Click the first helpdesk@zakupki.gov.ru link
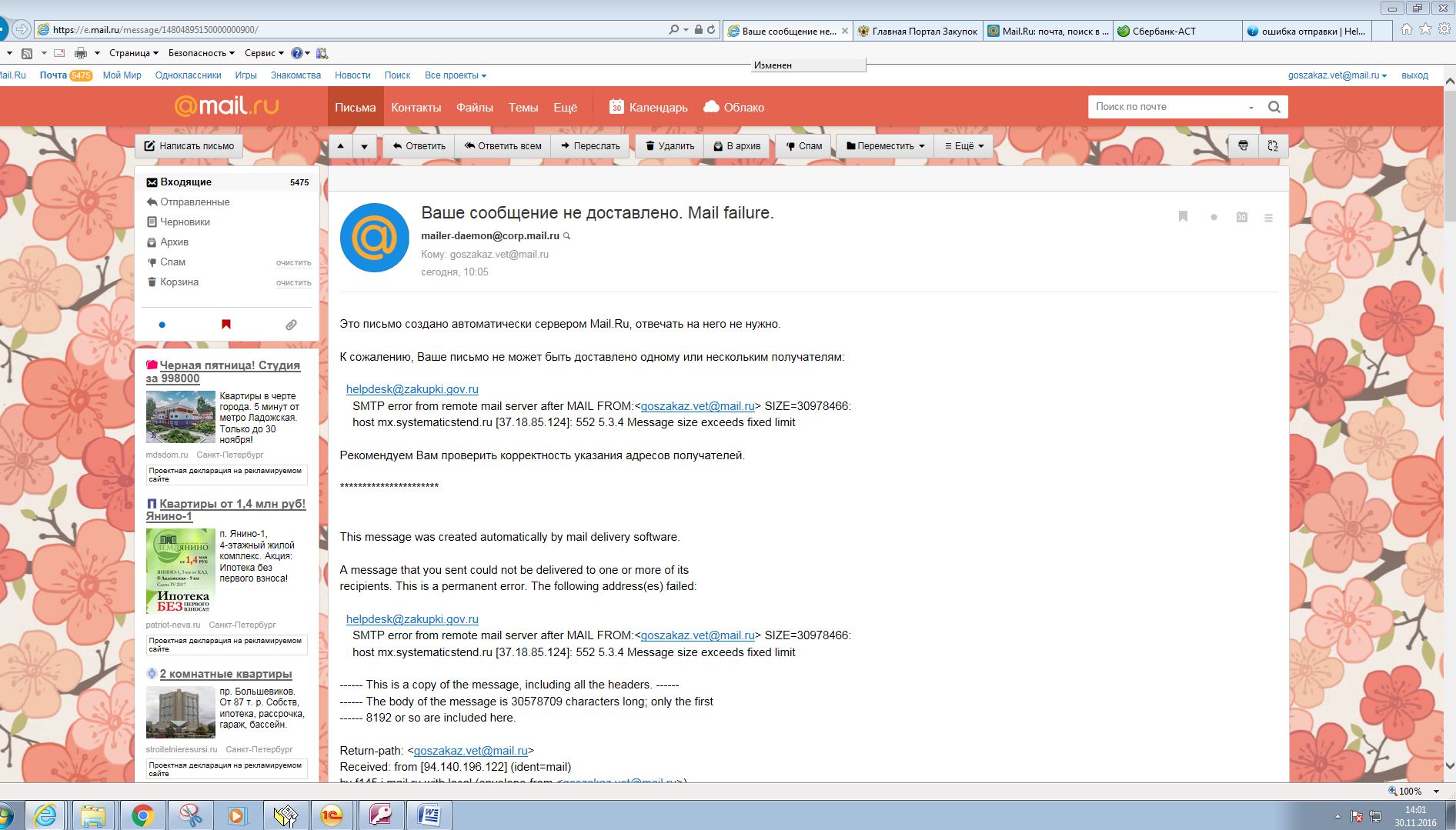 pyautogui.click(x=412, y=389)
